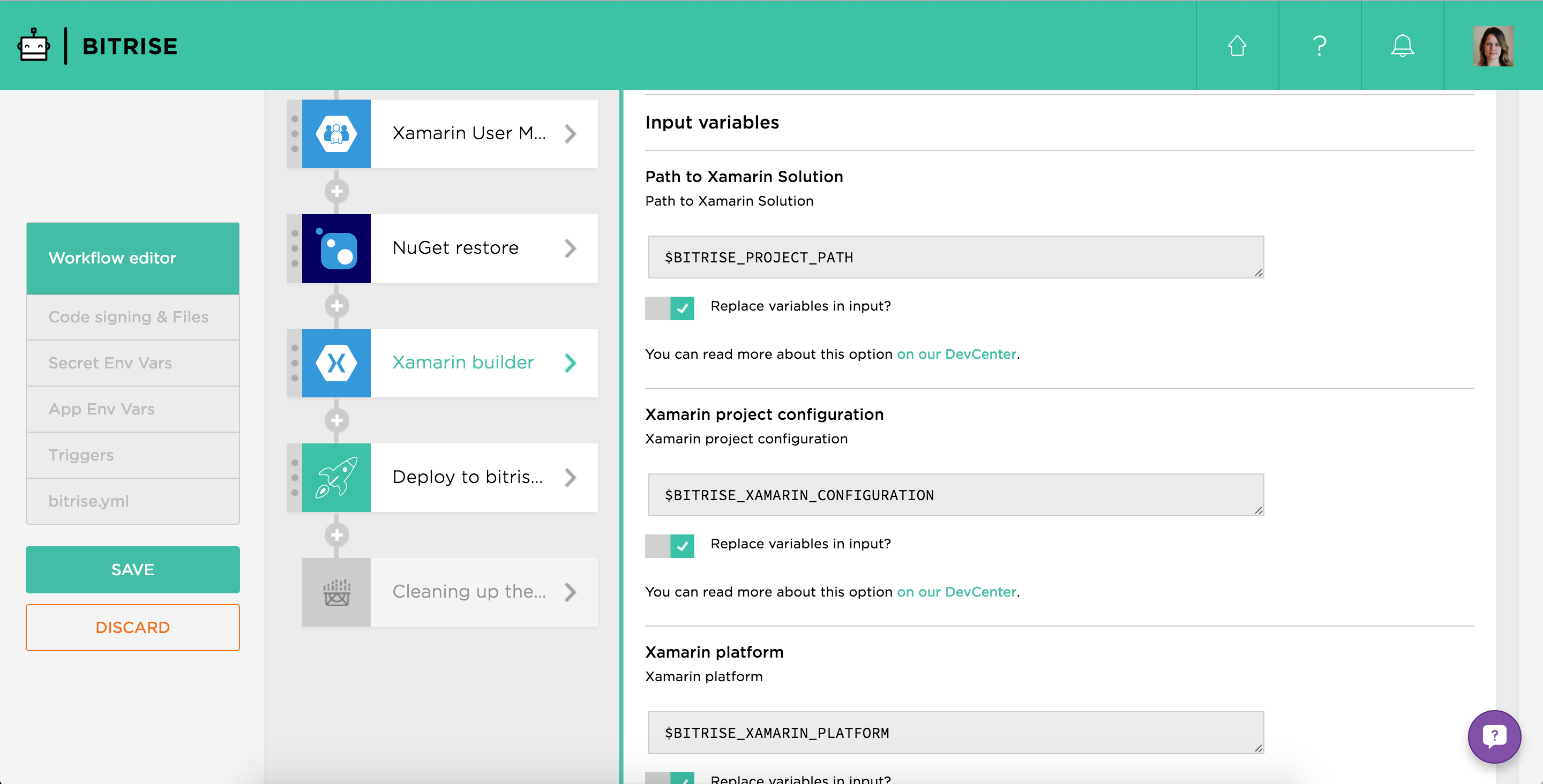Open the App Env Vars tab
The image size is (1543, 784).
coord(132,409)
